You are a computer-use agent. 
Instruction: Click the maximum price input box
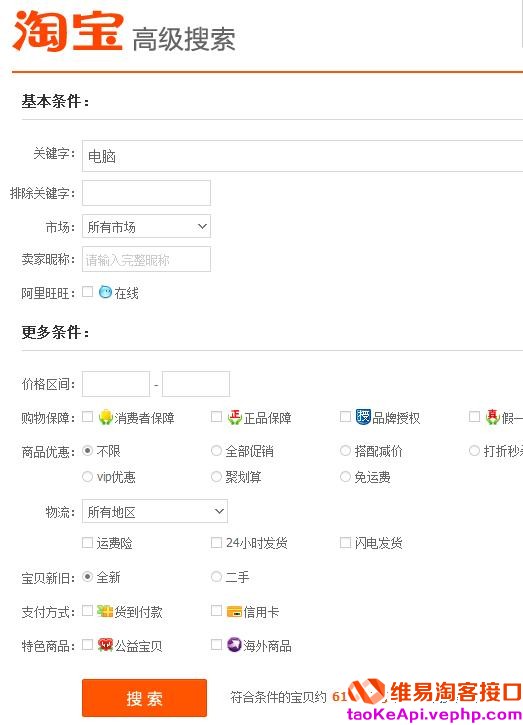(x=196, y=384)
